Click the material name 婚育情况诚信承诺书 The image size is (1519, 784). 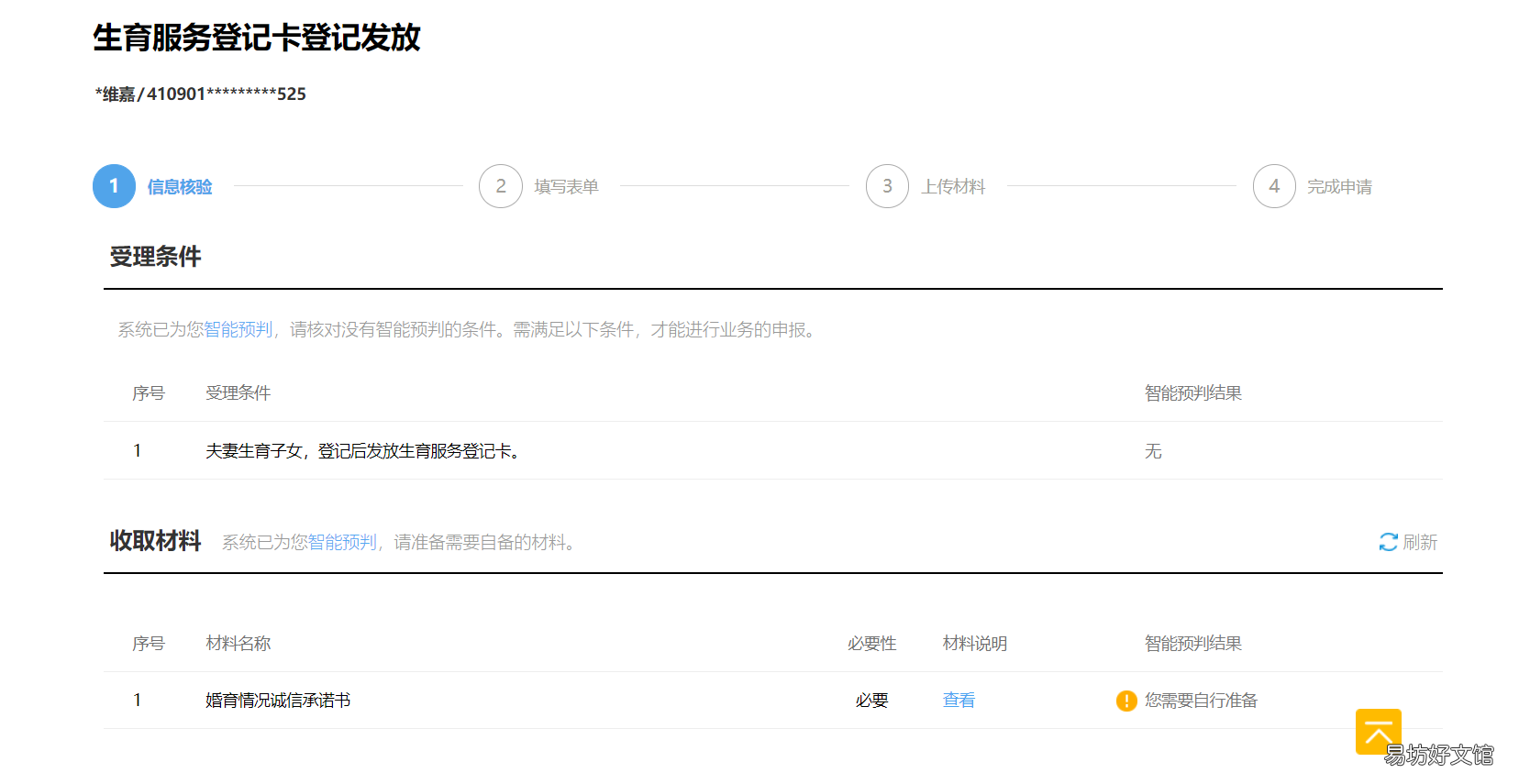click(278, 701)
